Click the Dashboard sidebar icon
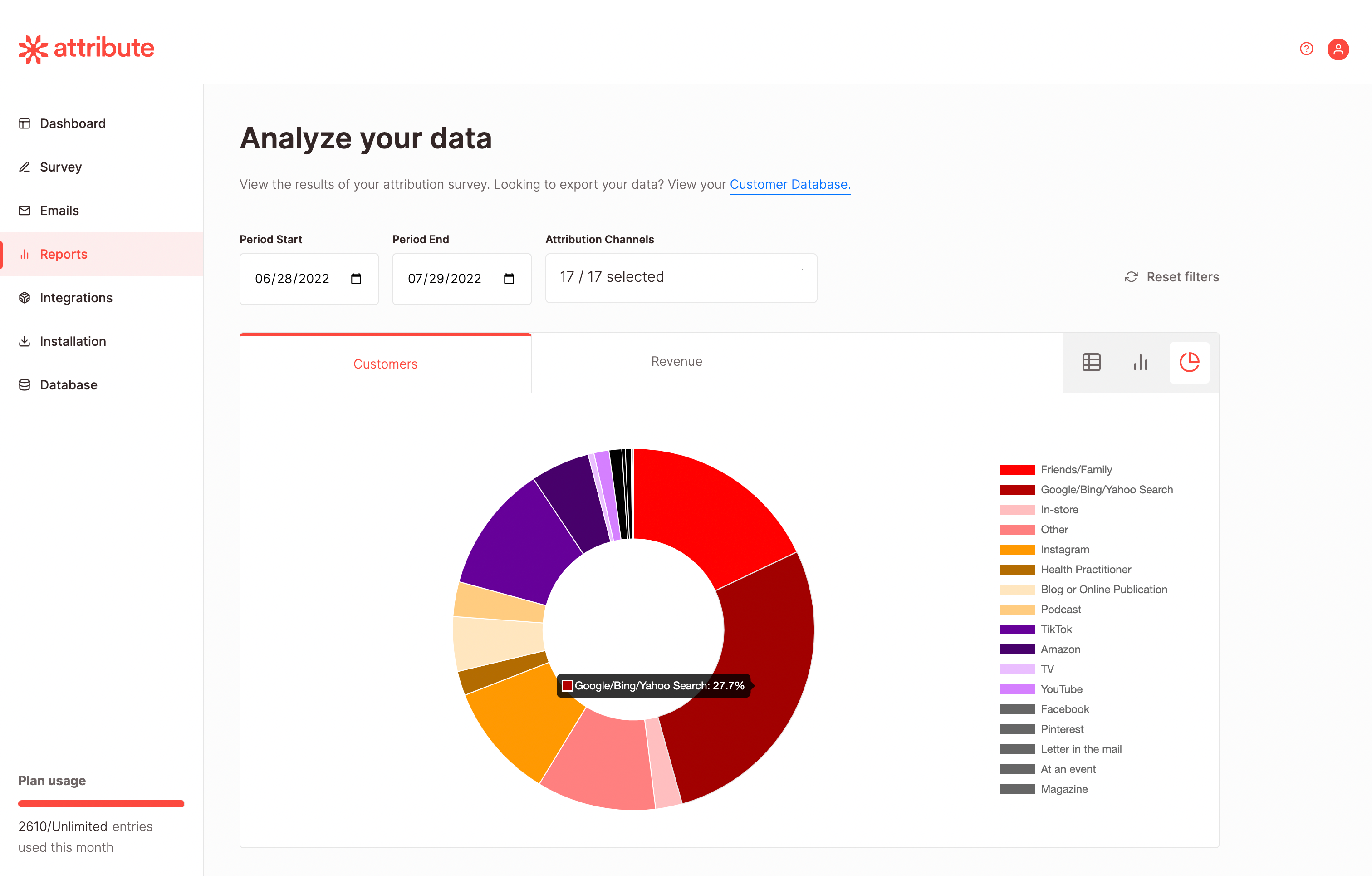Viewport: 1372px width, 895px height. click(24, 123)
